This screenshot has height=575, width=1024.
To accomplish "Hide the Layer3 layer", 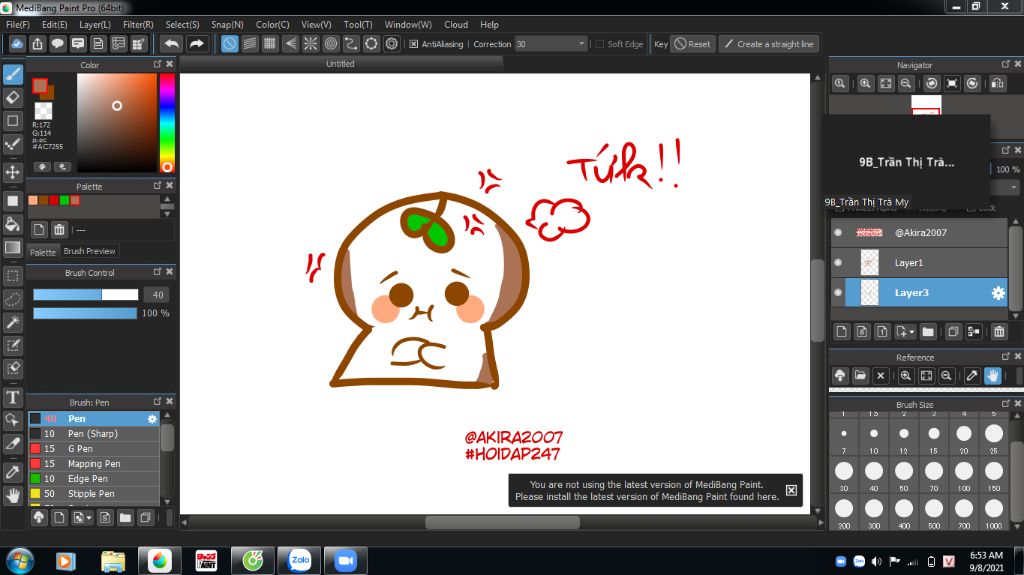I will 838,293.
